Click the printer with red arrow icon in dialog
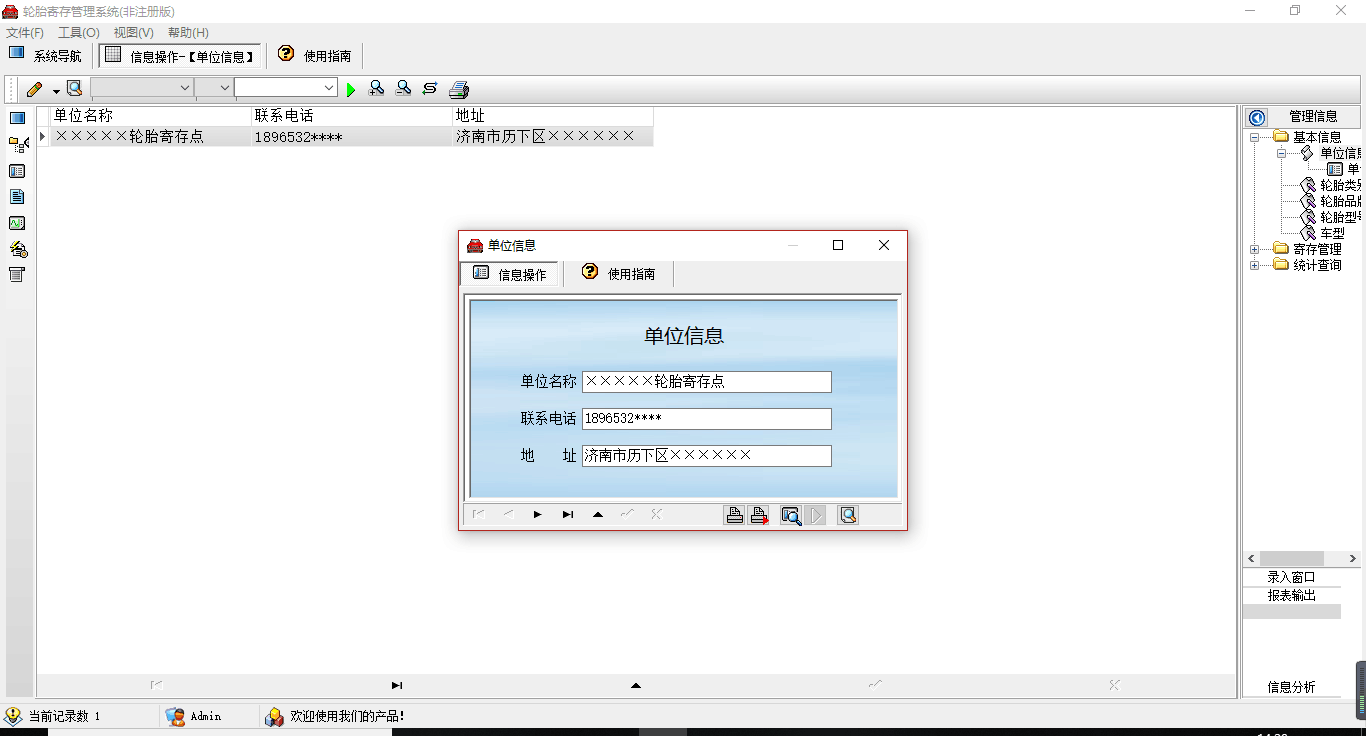 pos(760,515)
